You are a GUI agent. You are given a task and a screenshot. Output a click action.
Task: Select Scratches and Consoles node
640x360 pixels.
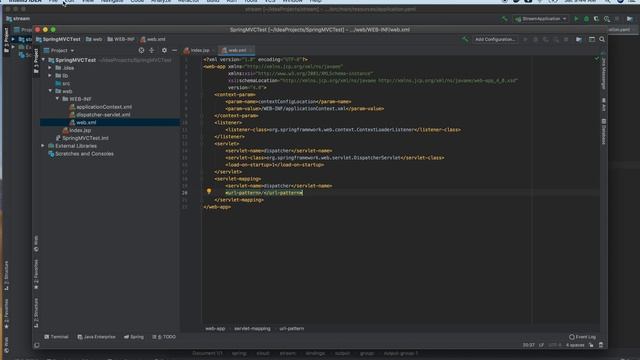click(x=84, y=154)
